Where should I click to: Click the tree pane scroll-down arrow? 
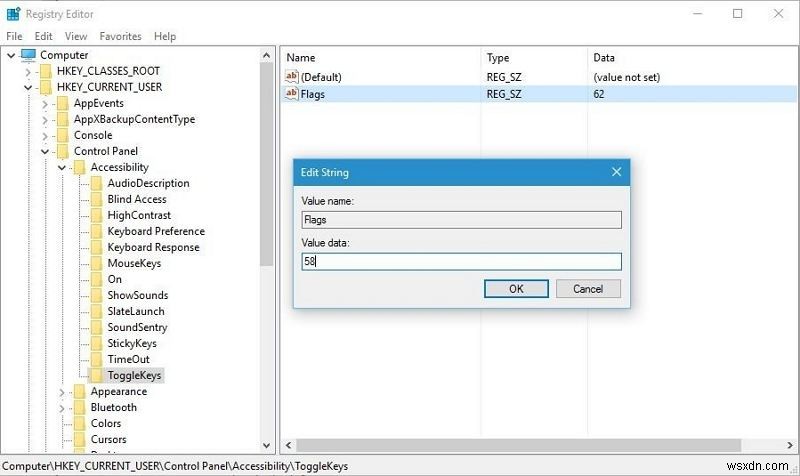tap(267, 445)
